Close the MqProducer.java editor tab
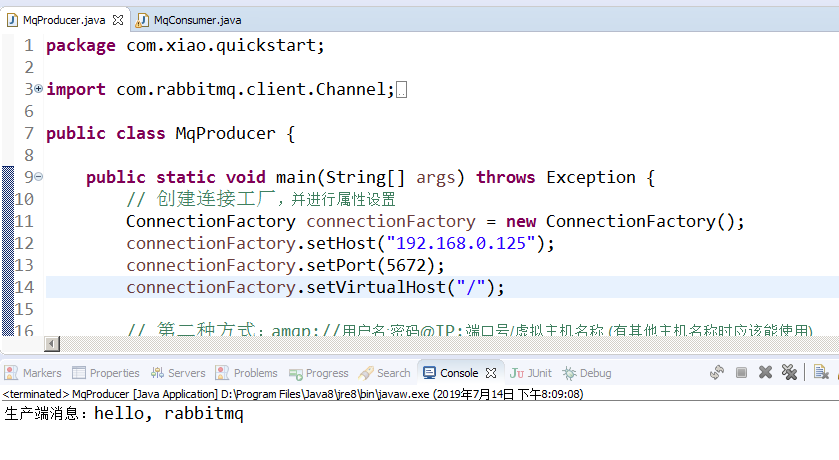 click(118, 20)
